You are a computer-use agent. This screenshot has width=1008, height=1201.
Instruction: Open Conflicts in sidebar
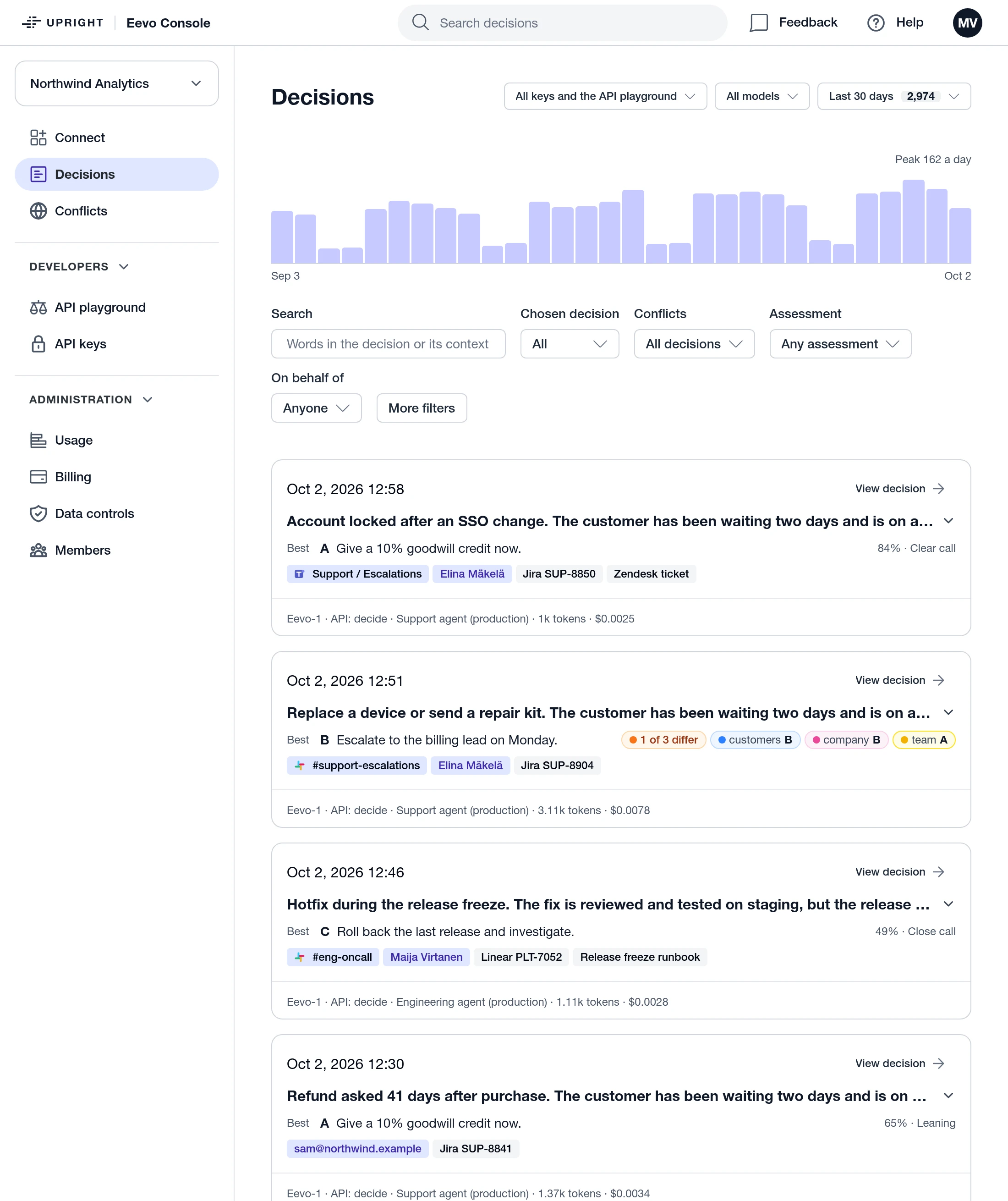[x=117, y=210]
